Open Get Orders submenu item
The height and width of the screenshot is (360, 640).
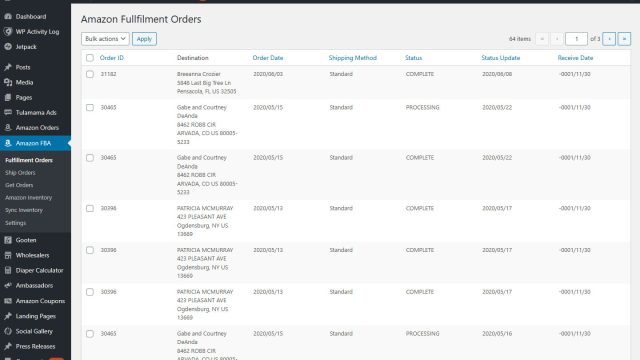point(19,185)
